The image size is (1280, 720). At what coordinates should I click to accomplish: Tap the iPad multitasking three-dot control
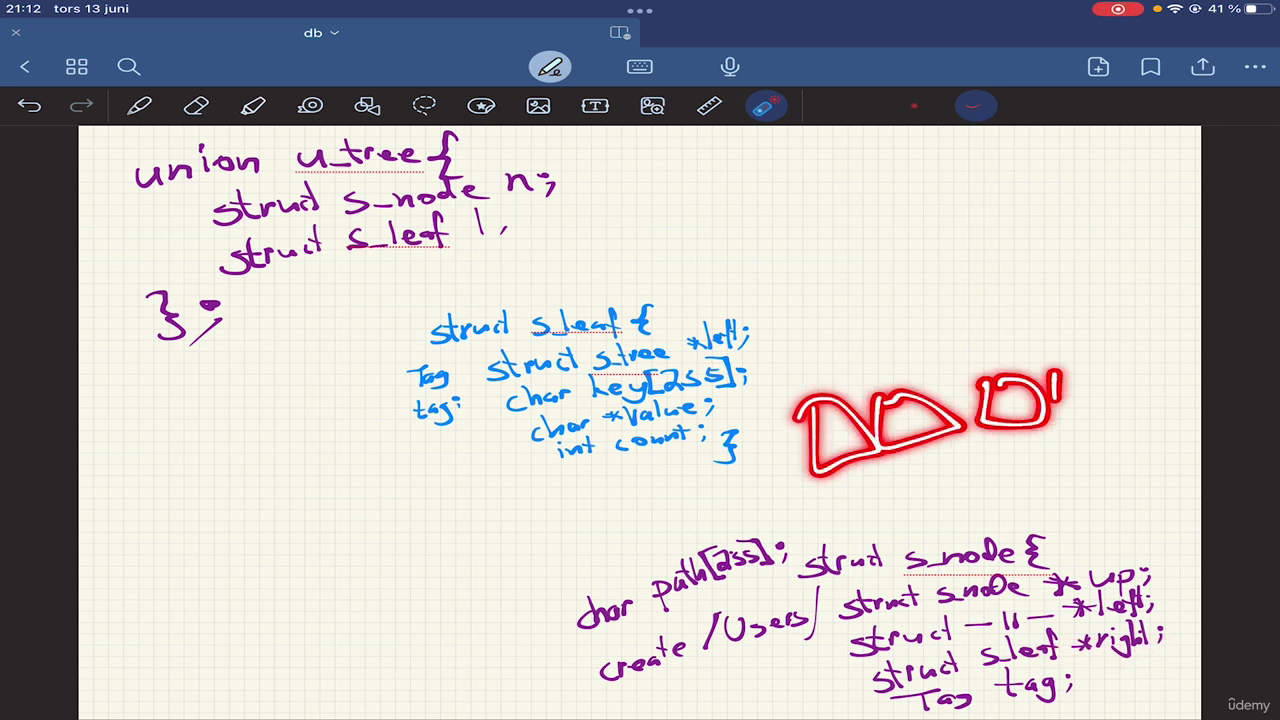tap(640, 11)
